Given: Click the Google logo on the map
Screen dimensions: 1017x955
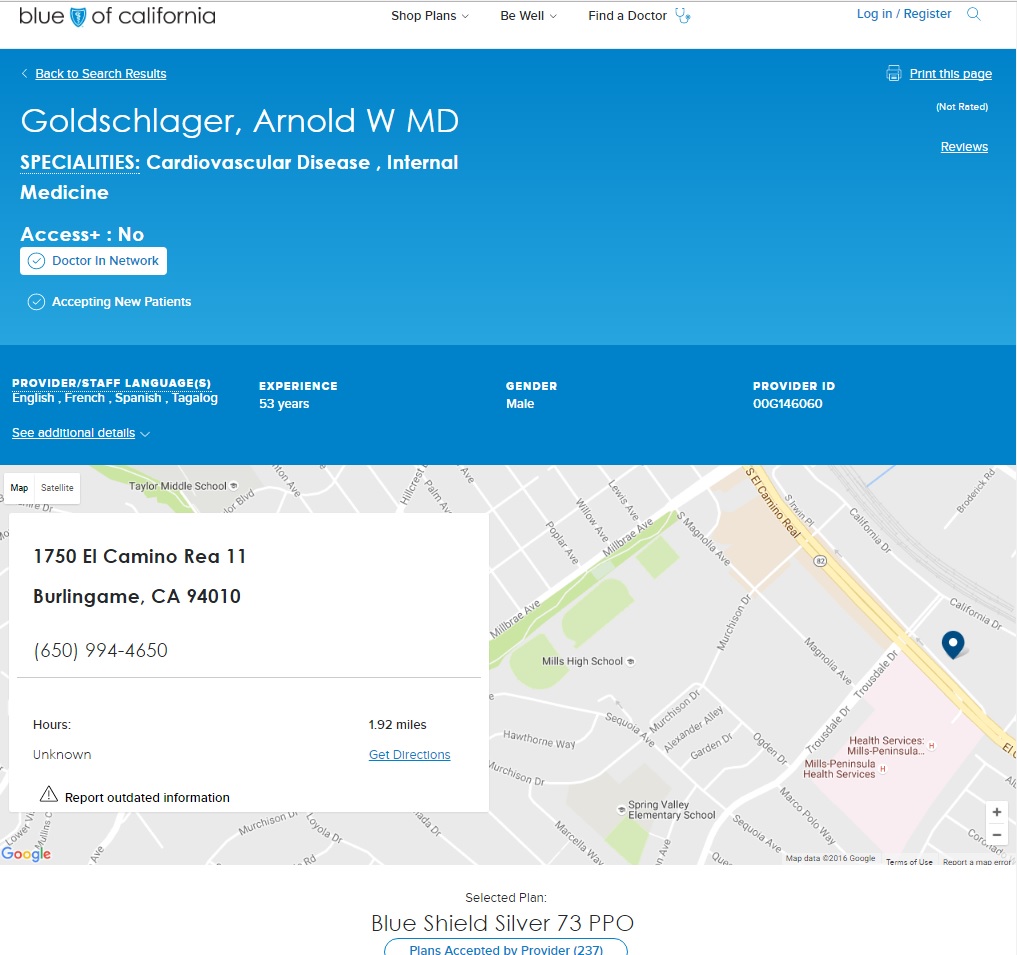Looking at the screenshot, I should click(26, 853).
